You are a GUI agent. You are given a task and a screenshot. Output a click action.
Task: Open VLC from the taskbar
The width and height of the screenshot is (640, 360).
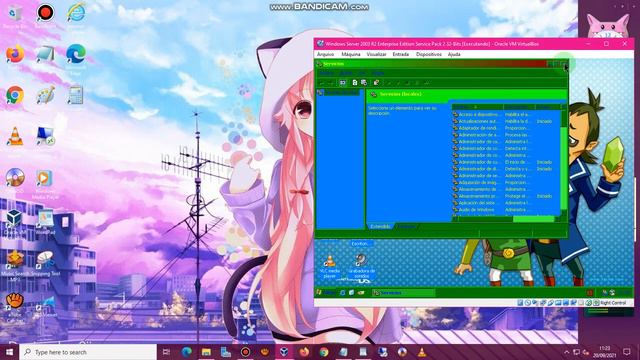422,351
